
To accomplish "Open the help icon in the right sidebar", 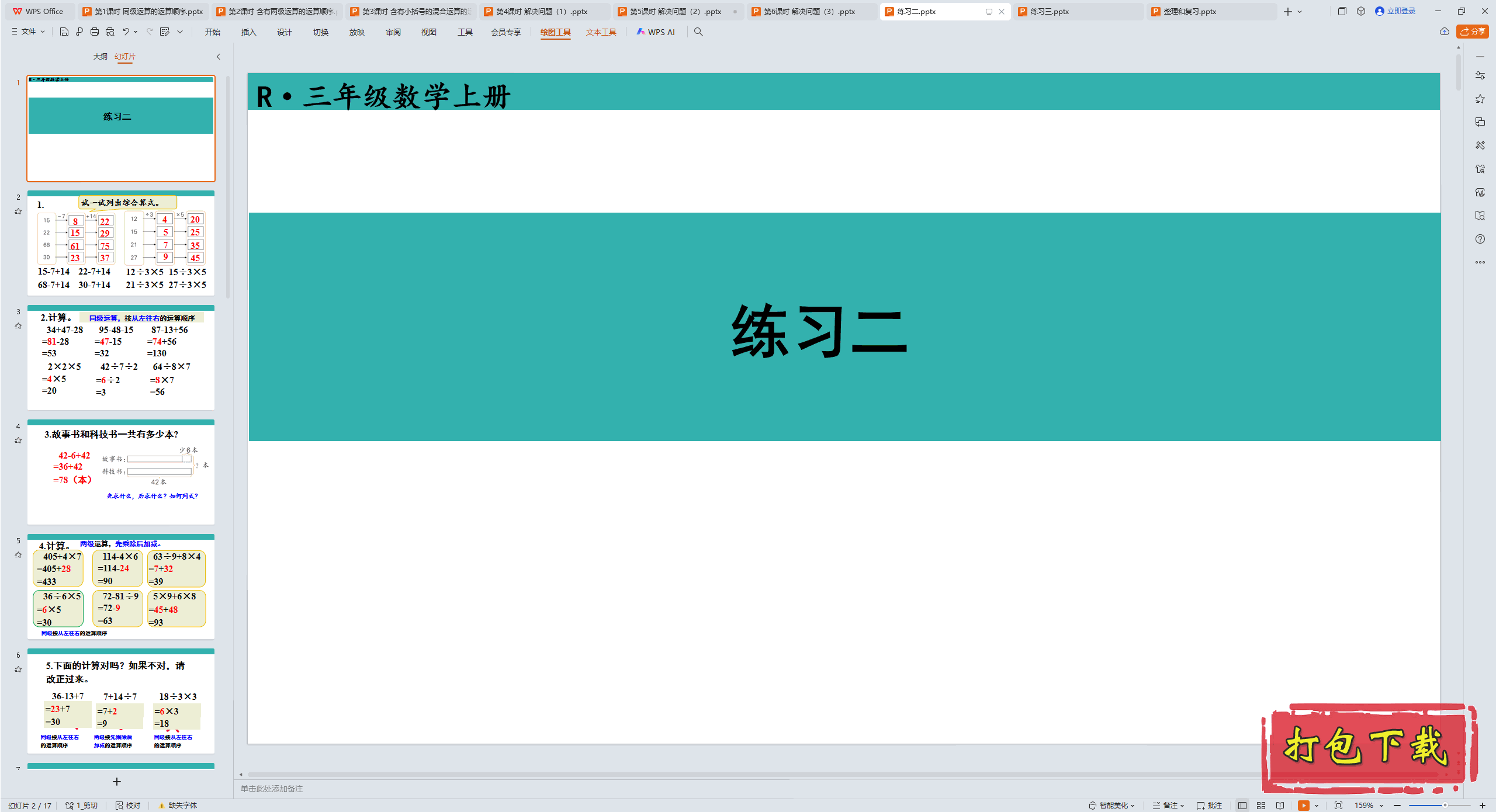I will point(1480,239).
